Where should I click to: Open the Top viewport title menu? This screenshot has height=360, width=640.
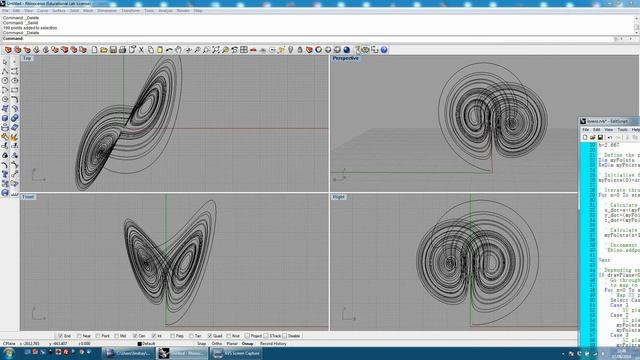[27, 58]
